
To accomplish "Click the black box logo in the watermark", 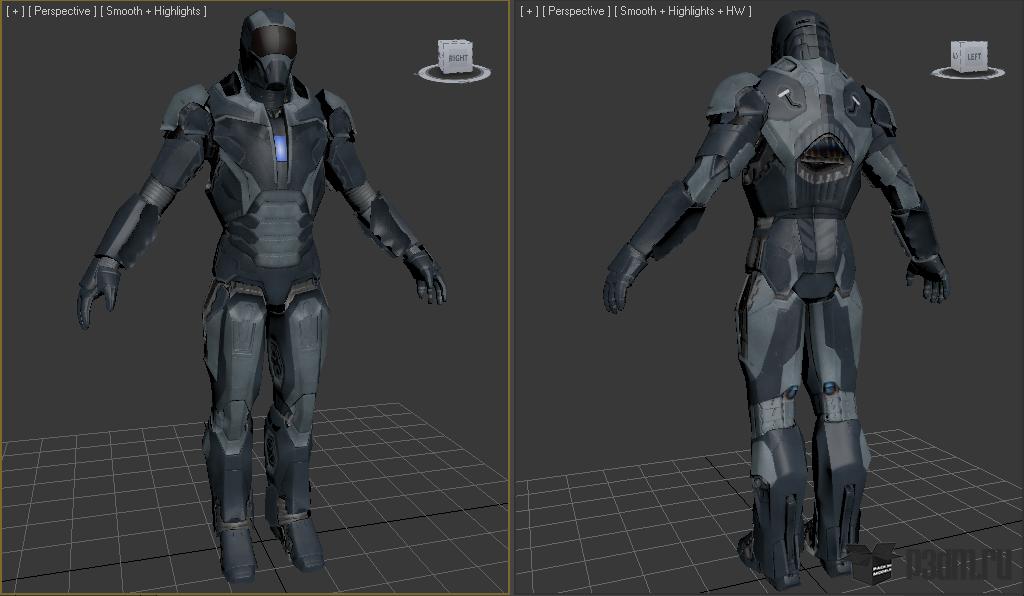I will tap(876, 562).
